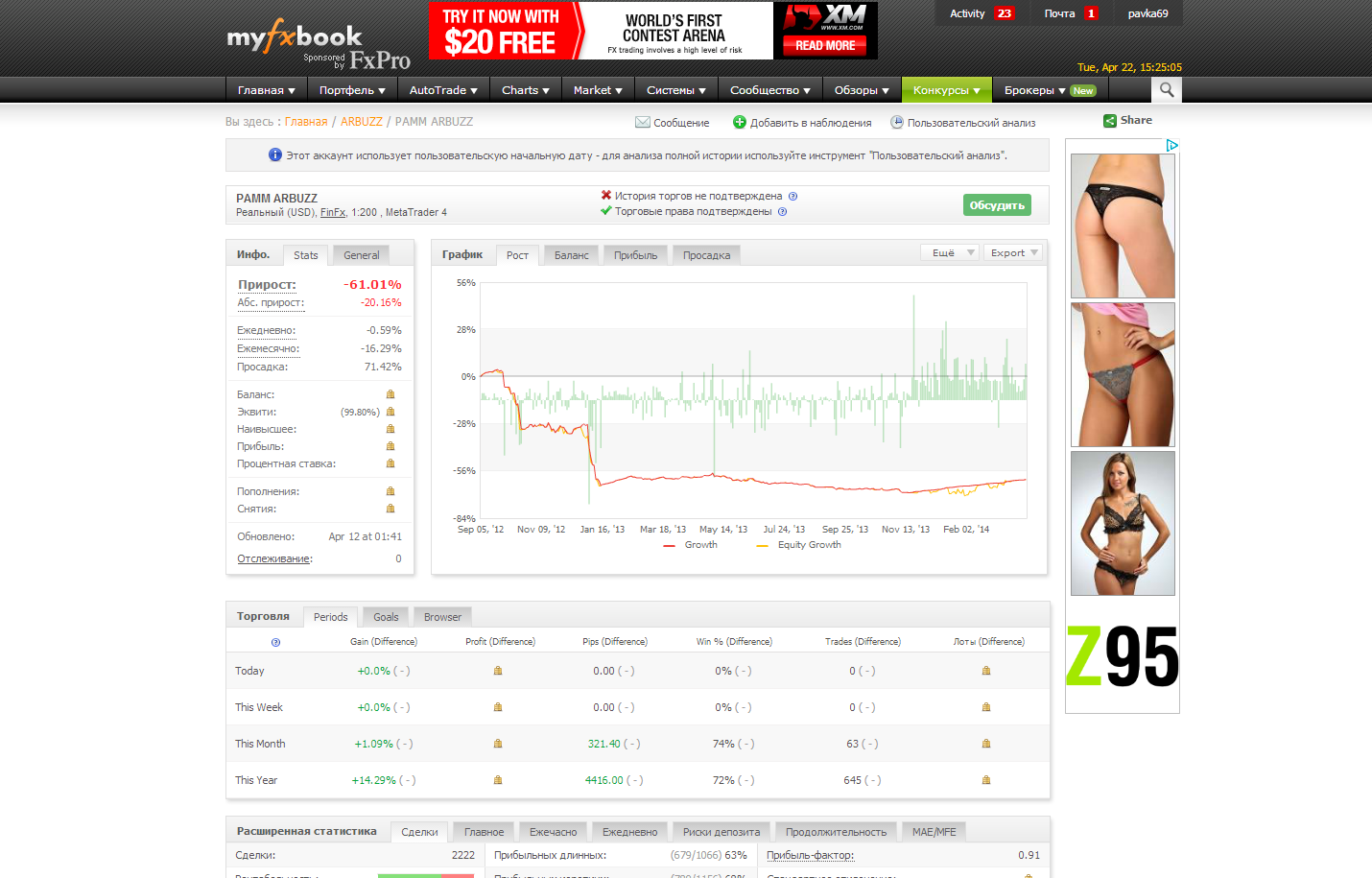Viewport: 1372px width, 878px height.
Task: Click the This Month row Profit lock icon
Action: pos(498,744)
